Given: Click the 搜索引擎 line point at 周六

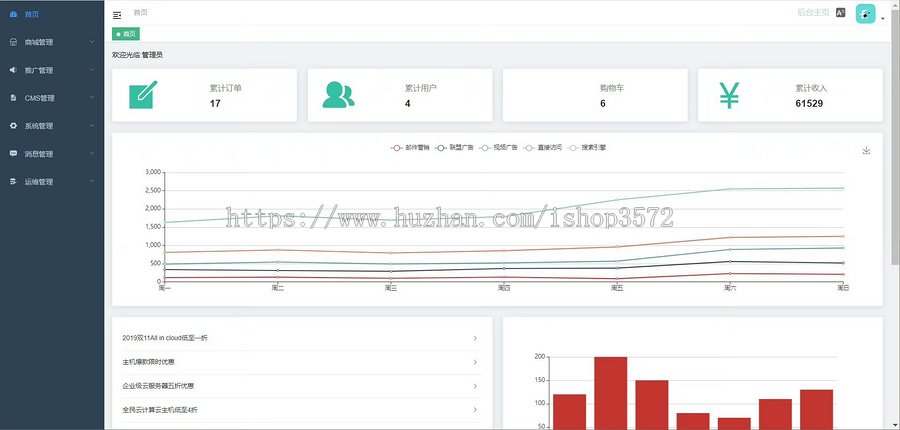Looking at the screenshot, I should click(730, 189).
